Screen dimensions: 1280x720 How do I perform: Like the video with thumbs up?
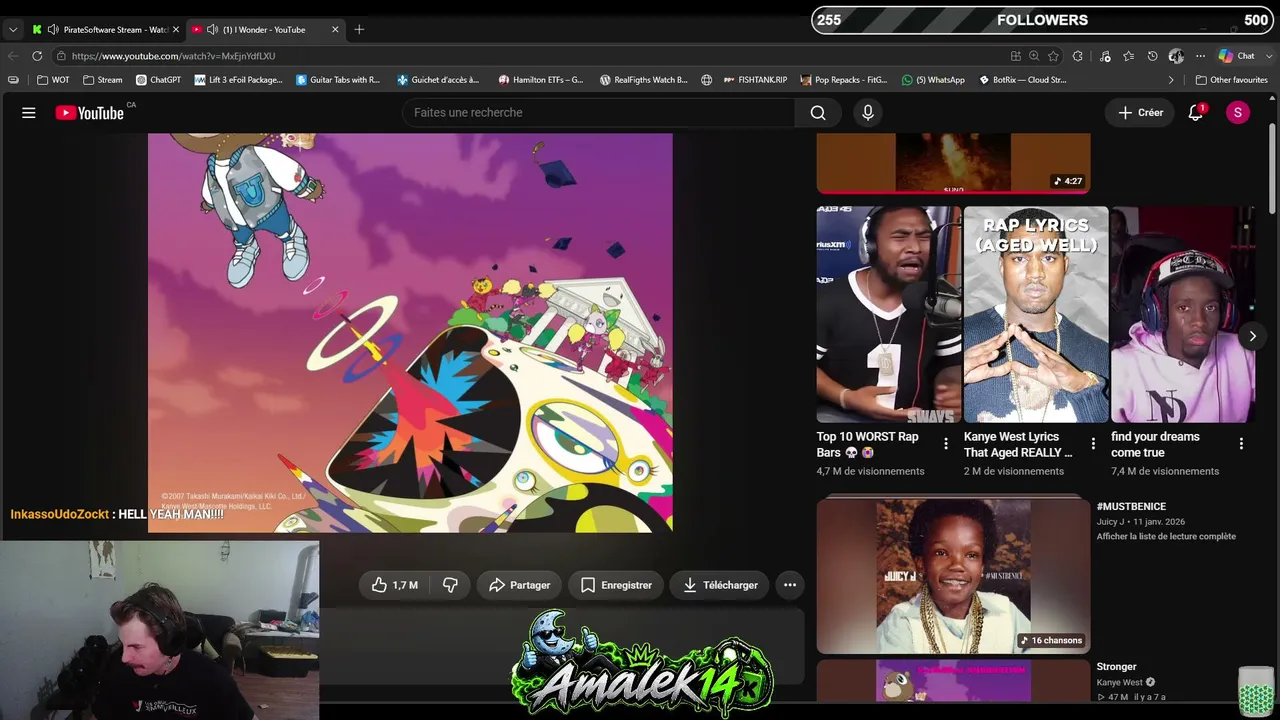coord(395,585)
